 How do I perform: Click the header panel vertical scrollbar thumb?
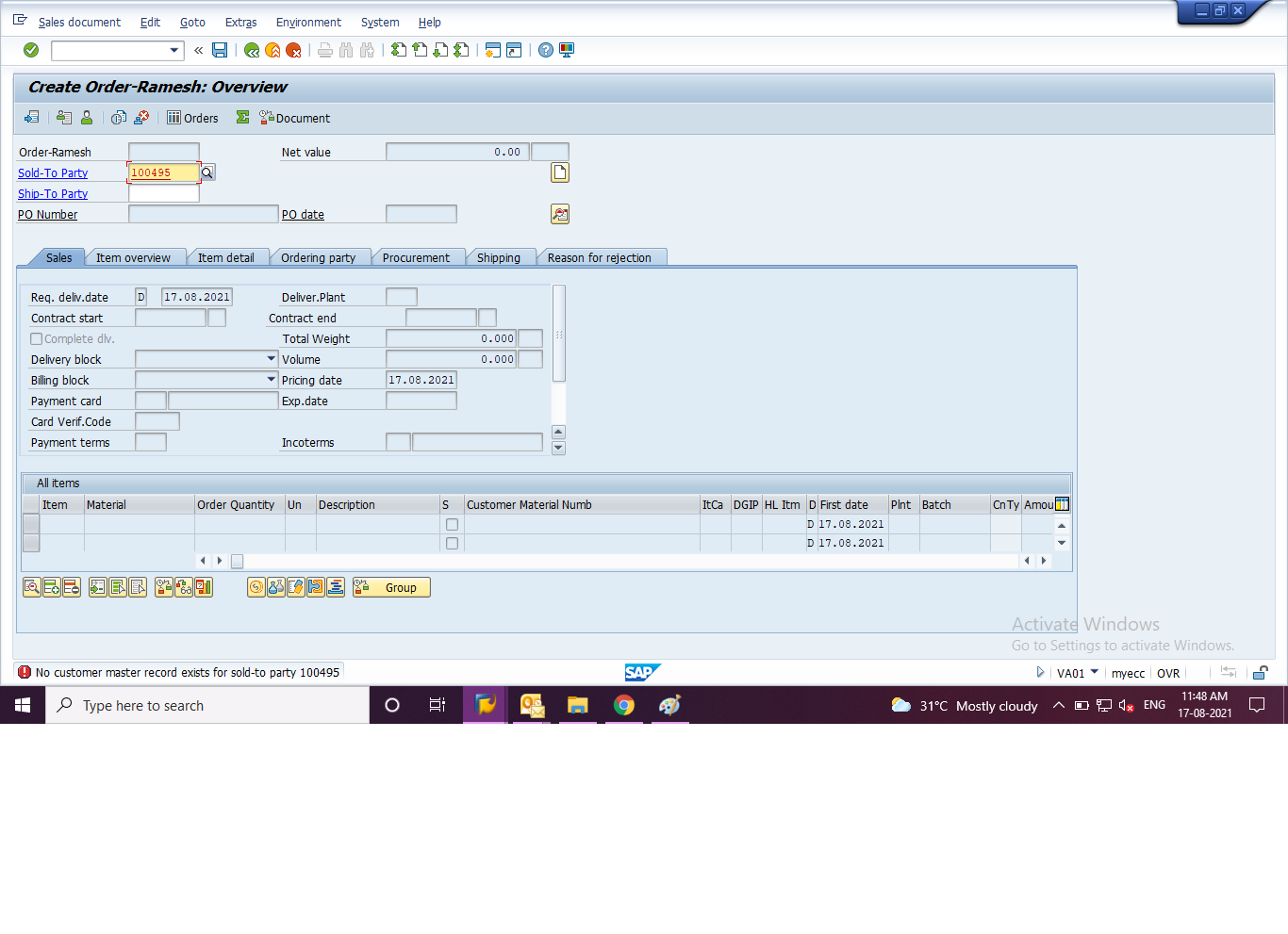click(558, 334)
